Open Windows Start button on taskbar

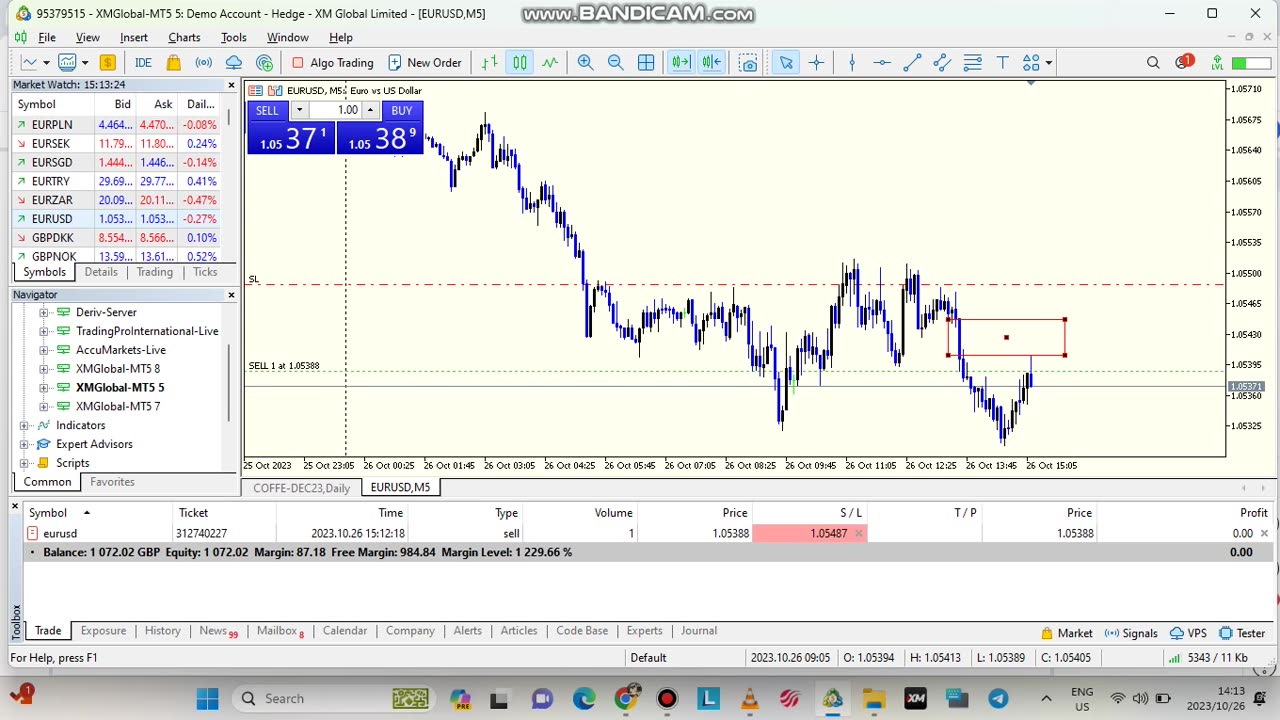click(208, 698)
